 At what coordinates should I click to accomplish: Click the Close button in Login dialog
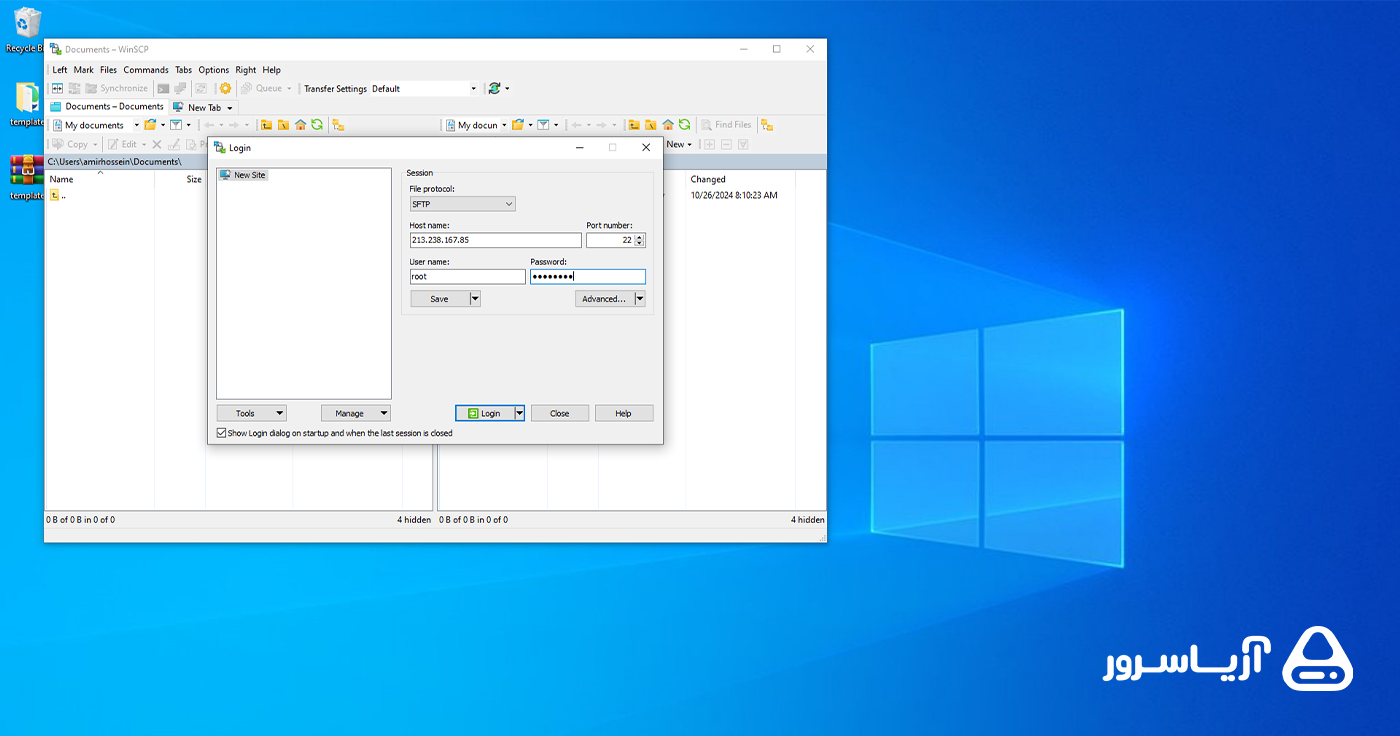click(560, 413)
